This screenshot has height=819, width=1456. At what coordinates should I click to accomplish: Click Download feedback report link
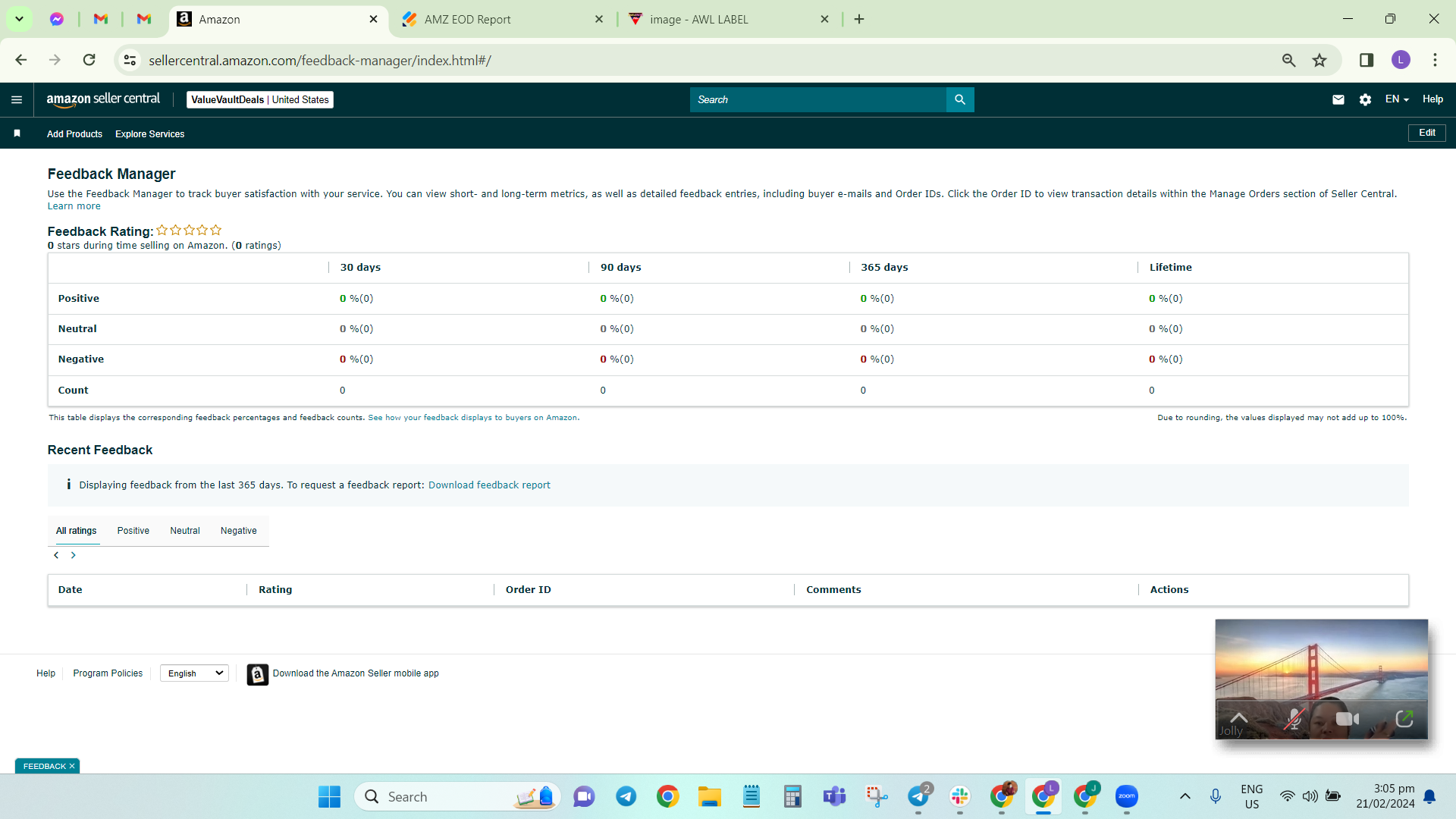pos(489,485)
